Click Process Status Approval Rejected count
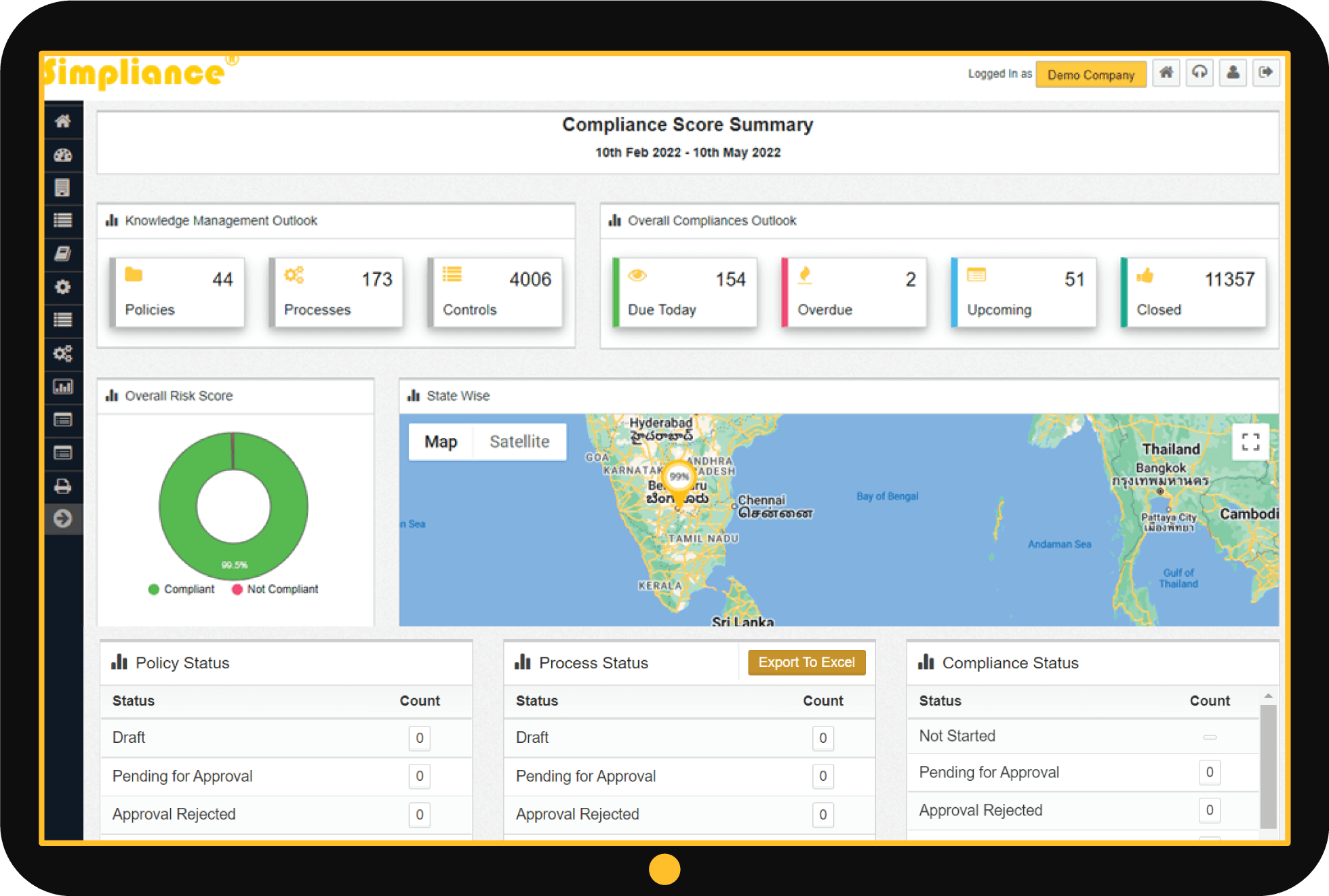Viewport: 1329px width, 896px height. (822, 815)
